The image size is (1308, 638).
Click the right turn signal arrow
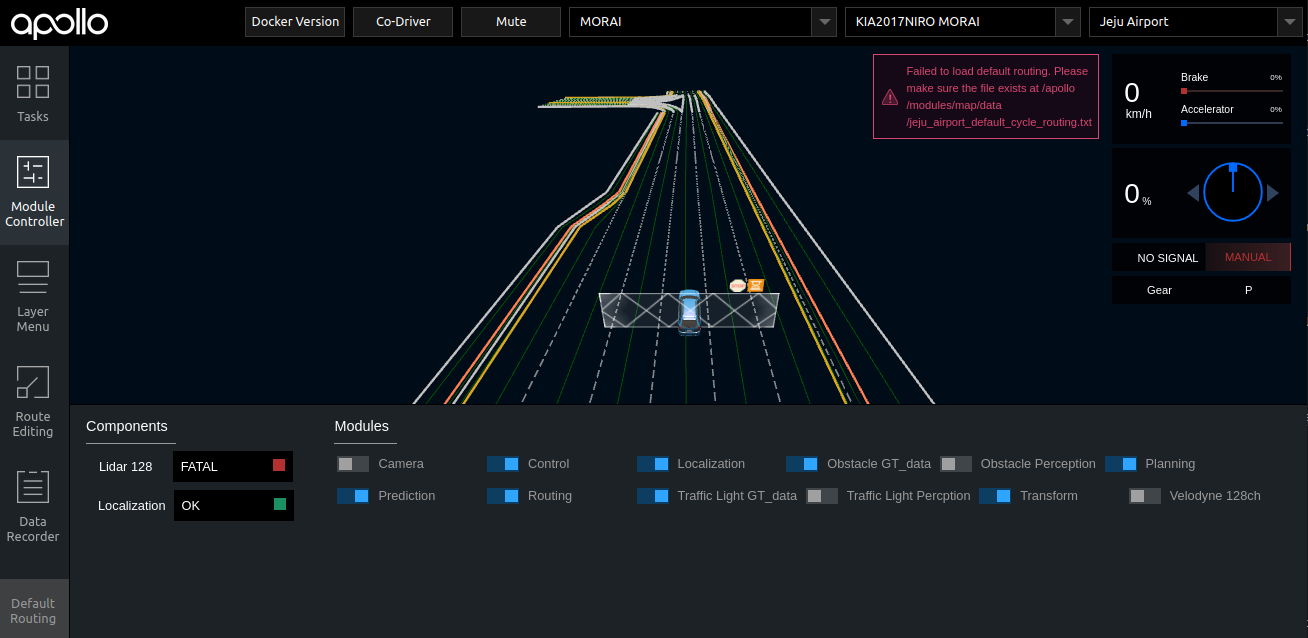click(x=1273, y=193)
